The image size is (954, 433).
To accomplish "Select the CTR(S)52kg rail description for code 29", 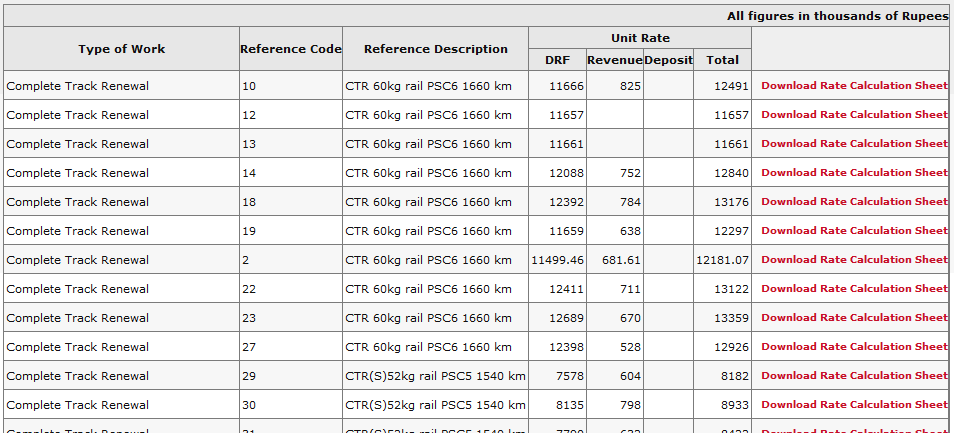I will (435, 376).
